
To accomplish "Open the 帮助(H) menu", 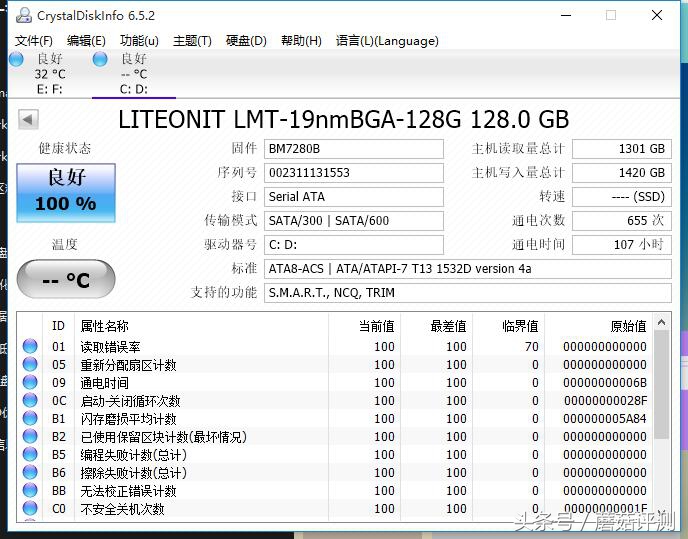I will point(301,41).
